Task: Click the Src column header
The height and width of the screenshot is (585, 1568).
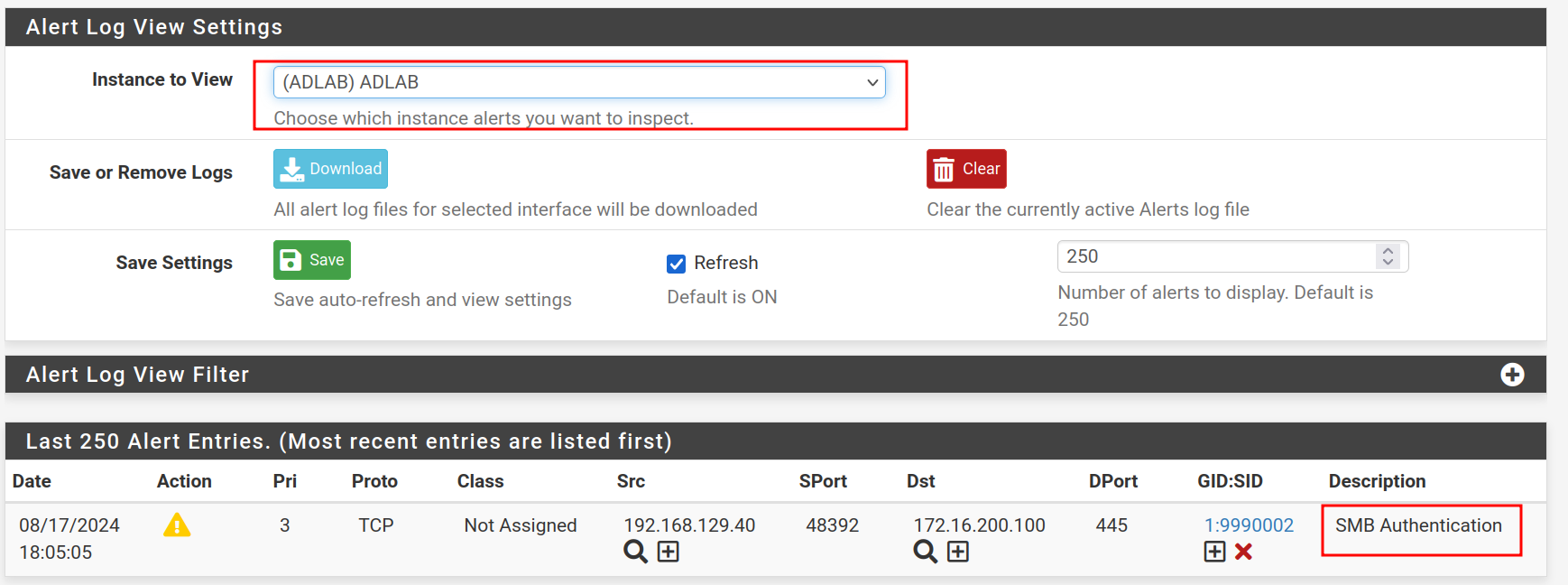Action: pos(631,481)
